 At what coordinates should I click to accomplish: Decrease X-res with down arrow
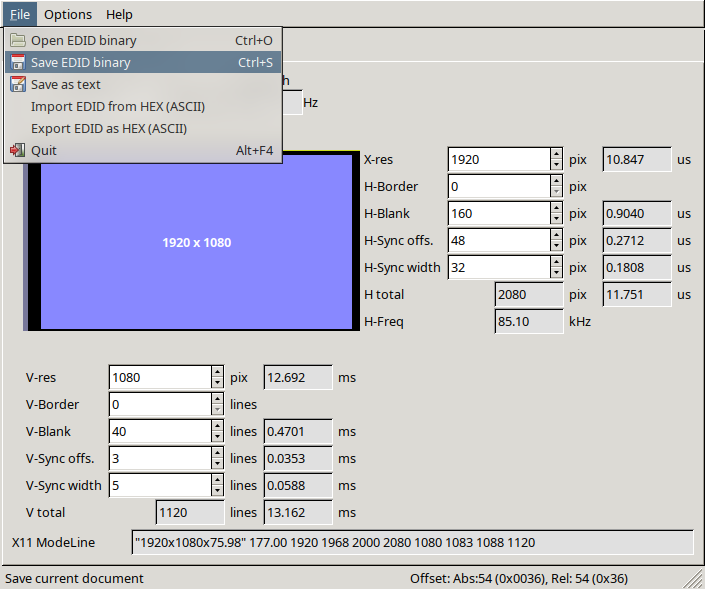[x=557, y=165]
